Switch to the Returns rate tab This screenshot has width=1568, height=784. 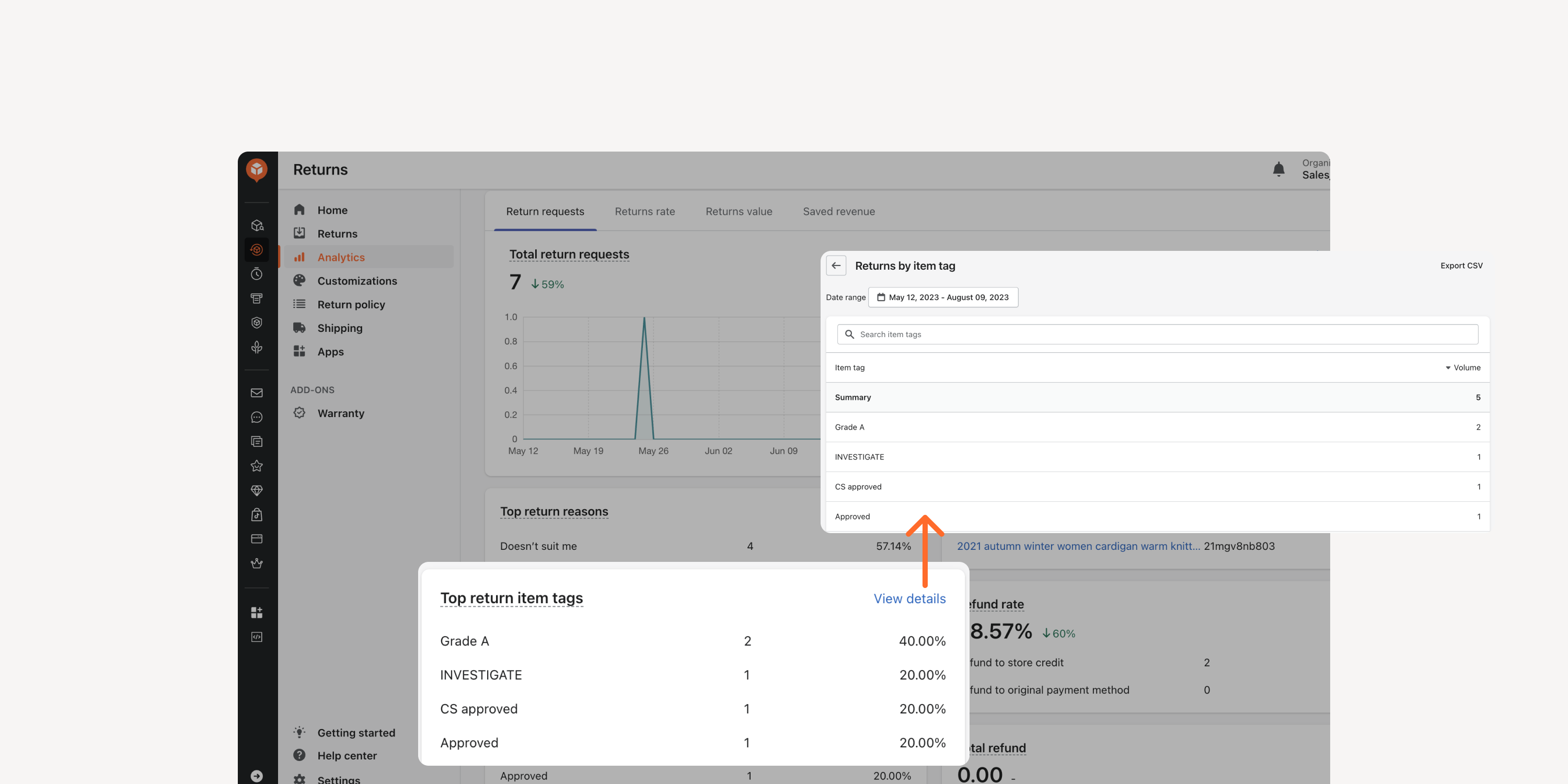pyautogui.click(x=644, y=211)
